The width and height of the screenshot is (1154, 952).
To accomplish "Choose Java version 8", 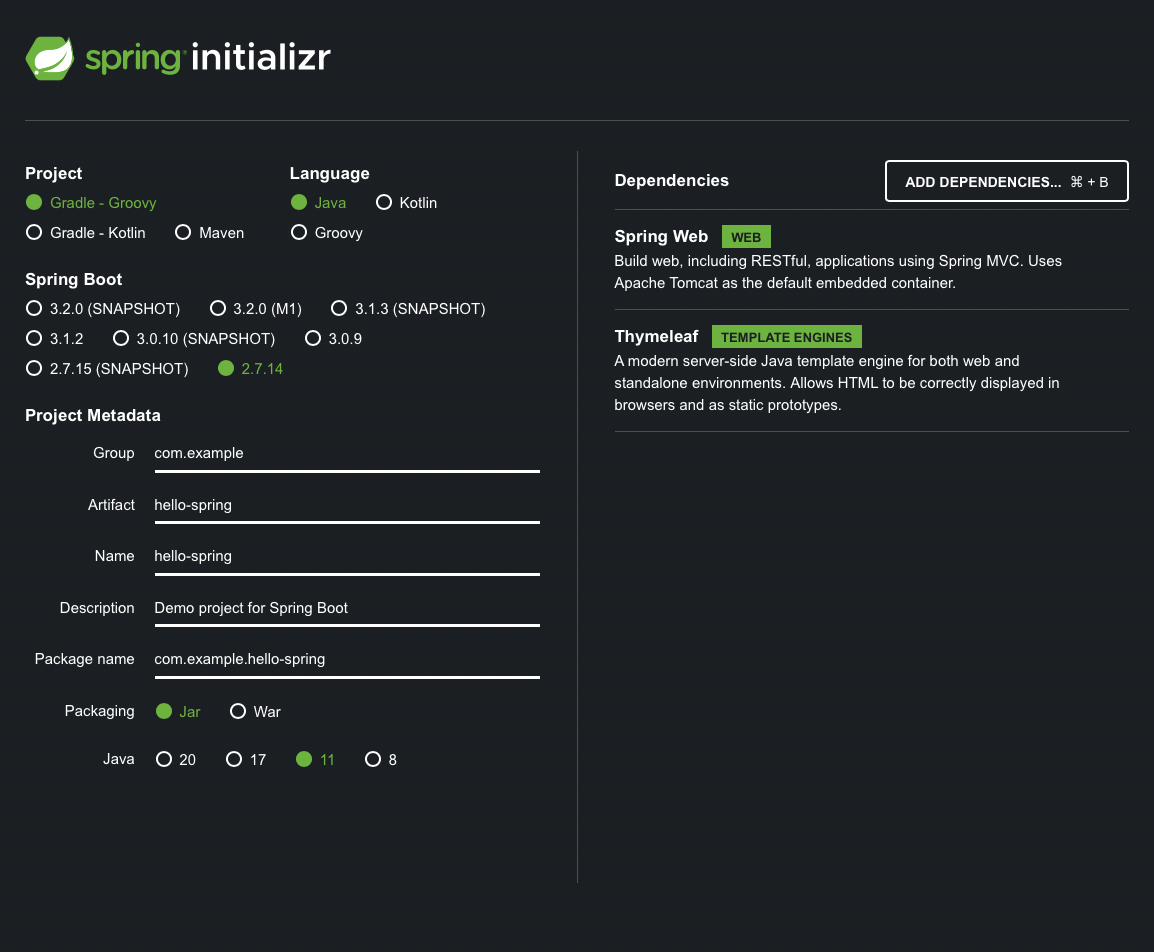I will [380, 759].
